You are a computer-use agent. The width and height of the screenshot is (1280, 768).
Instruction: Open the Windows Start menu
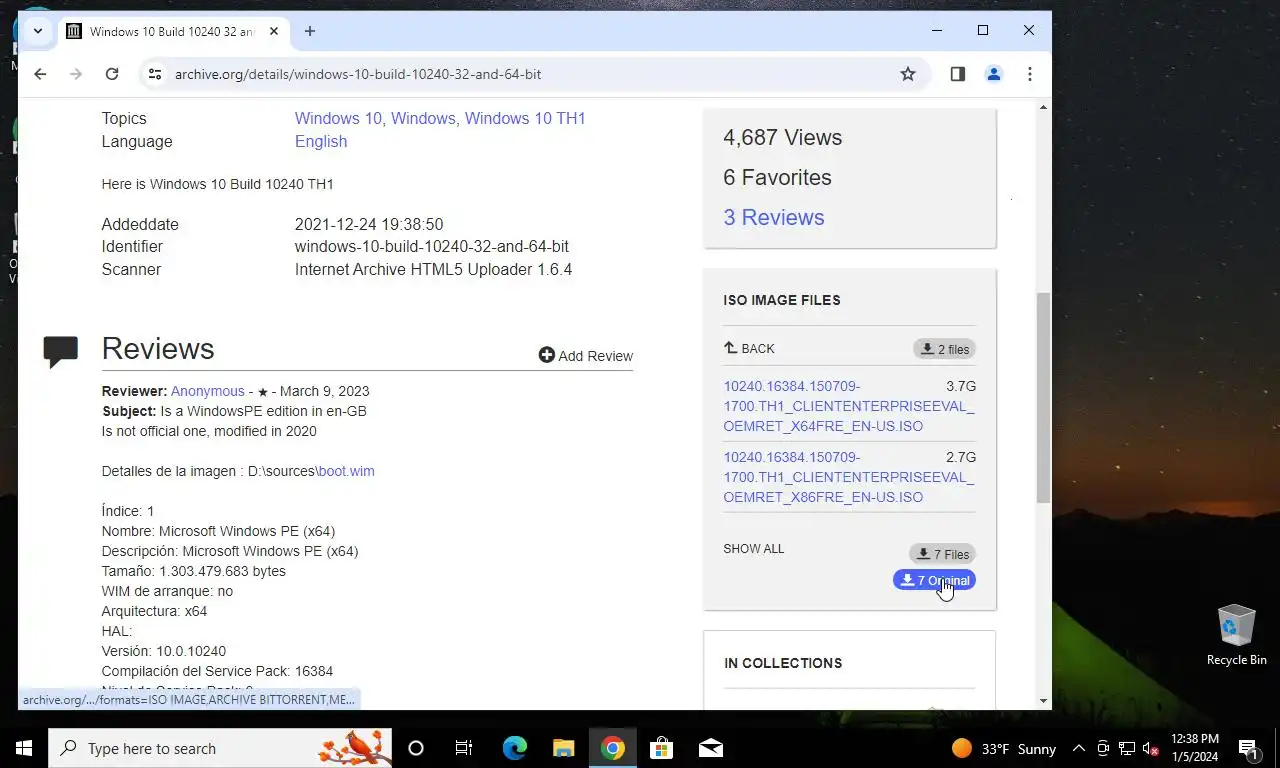point(24,748)
